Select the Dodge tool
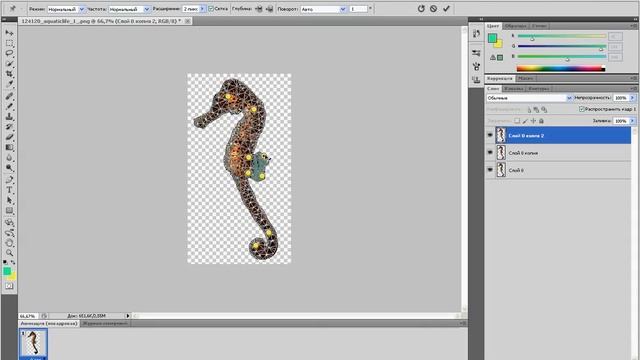640x360 pixels. pos(9,168)
